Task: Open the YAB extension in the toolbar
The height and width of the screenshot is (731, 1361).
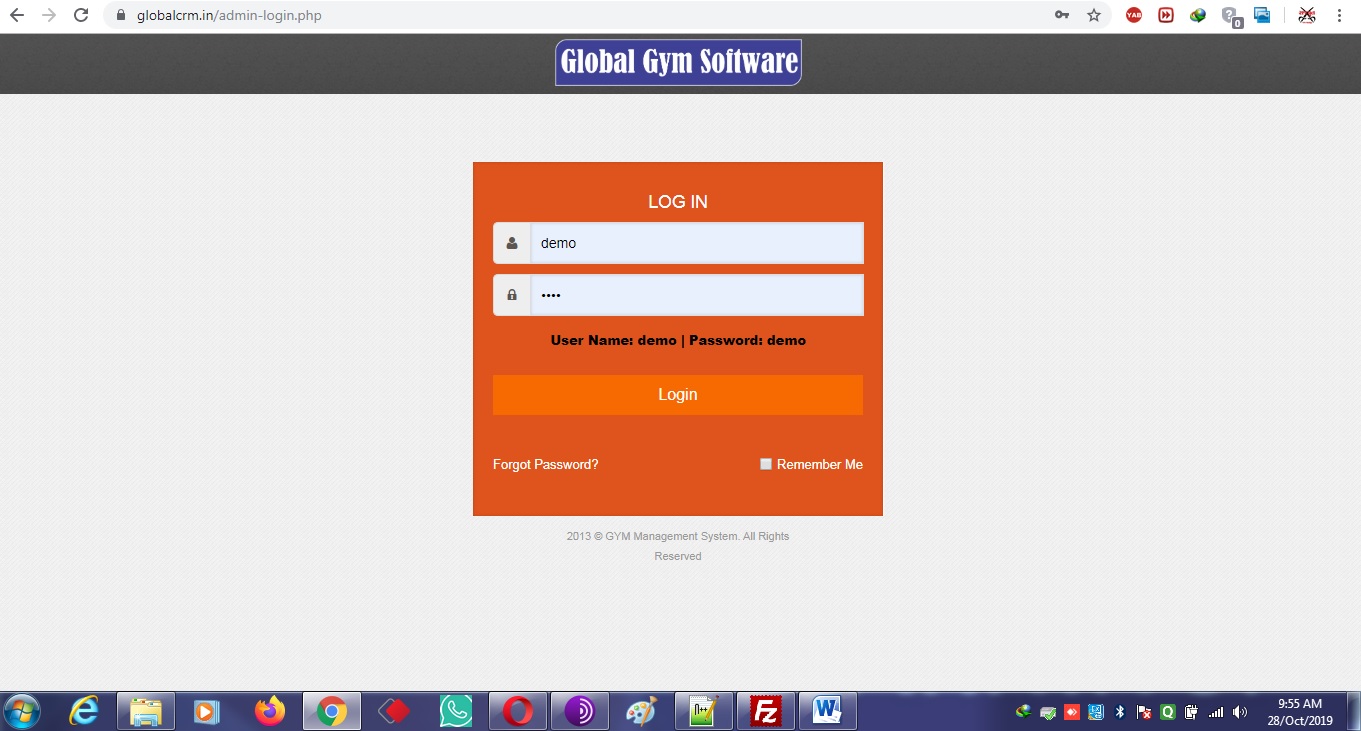Action: (x=1133, y=15)
